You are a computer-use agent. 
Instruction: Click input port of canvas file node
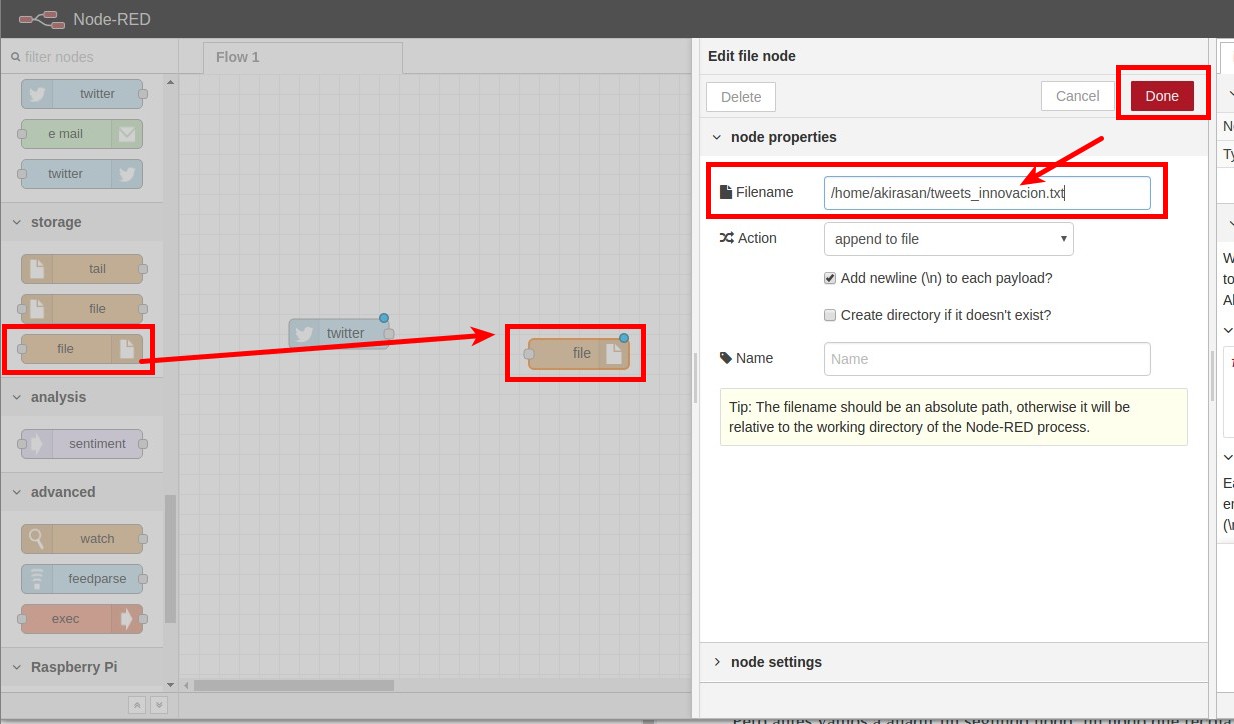pos(529,353)
